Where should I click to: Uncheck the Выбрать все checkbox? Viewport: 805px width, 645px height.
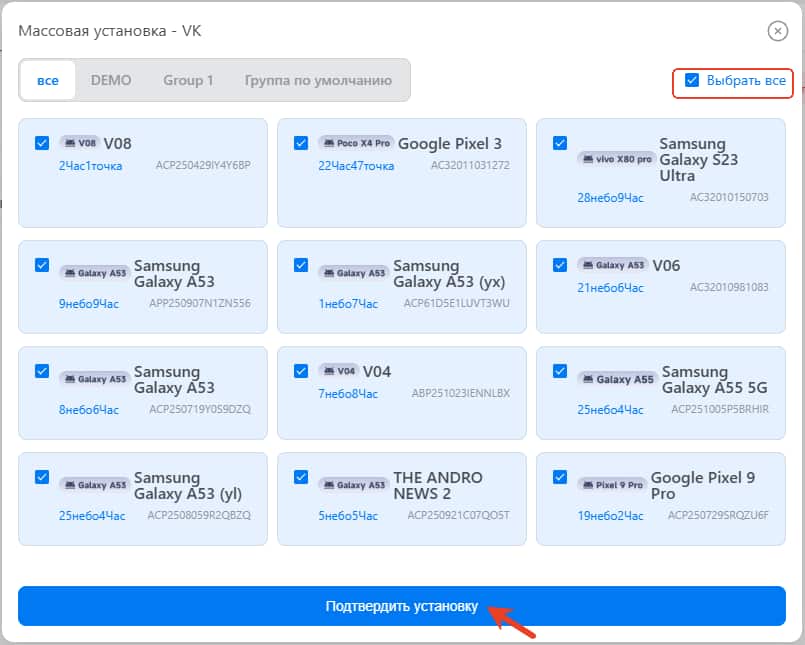tap(692, 80)
